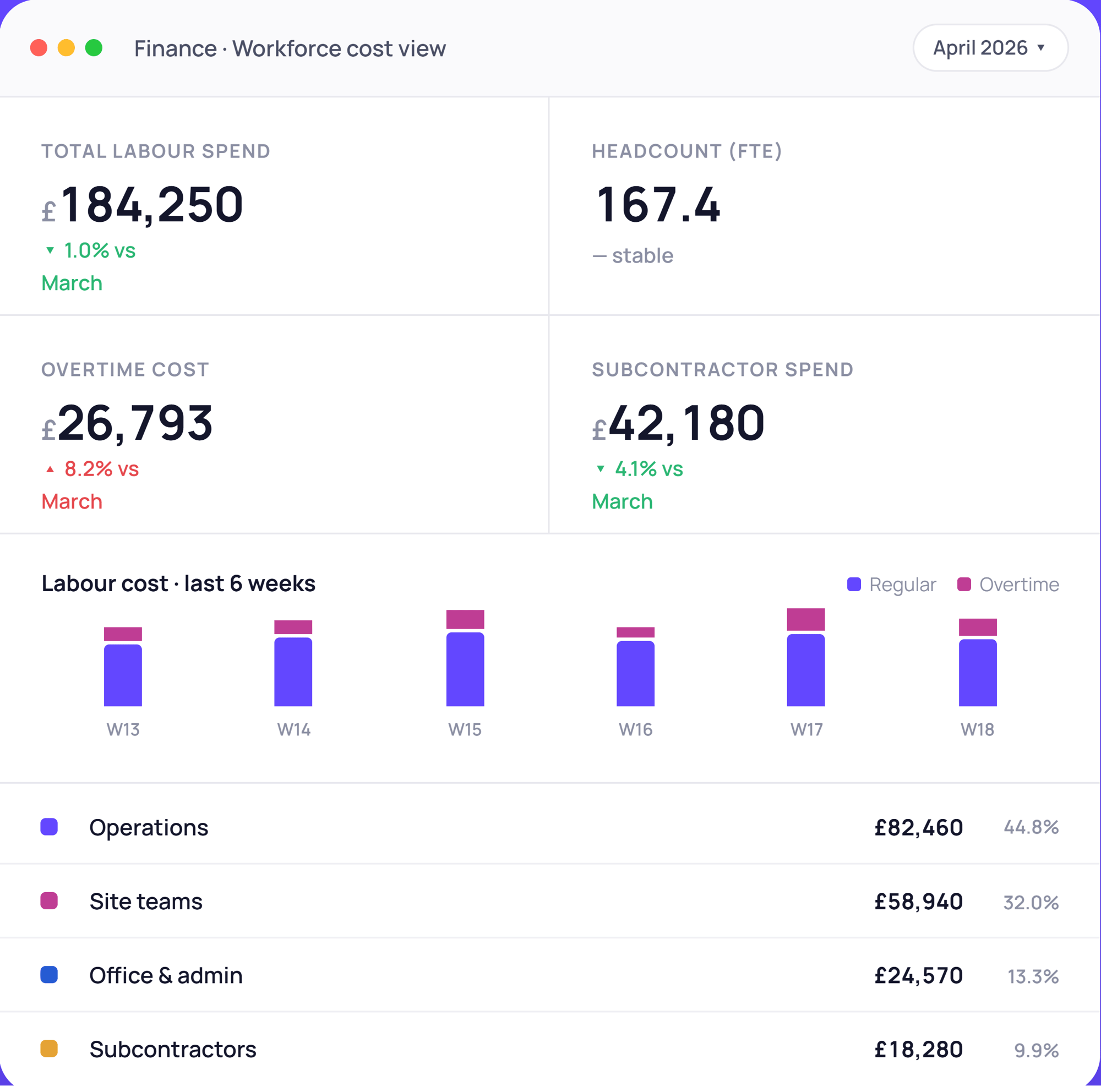Viewport: 1101px width, 1092px height.
Task: Click the red close window dot
Action: 39,48
